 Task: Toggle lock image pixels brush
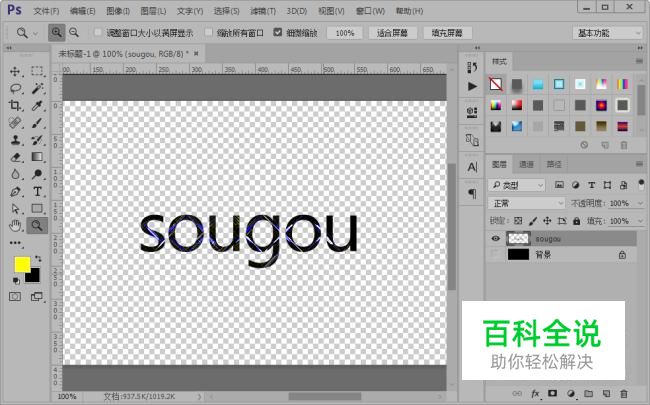point(533,221)
